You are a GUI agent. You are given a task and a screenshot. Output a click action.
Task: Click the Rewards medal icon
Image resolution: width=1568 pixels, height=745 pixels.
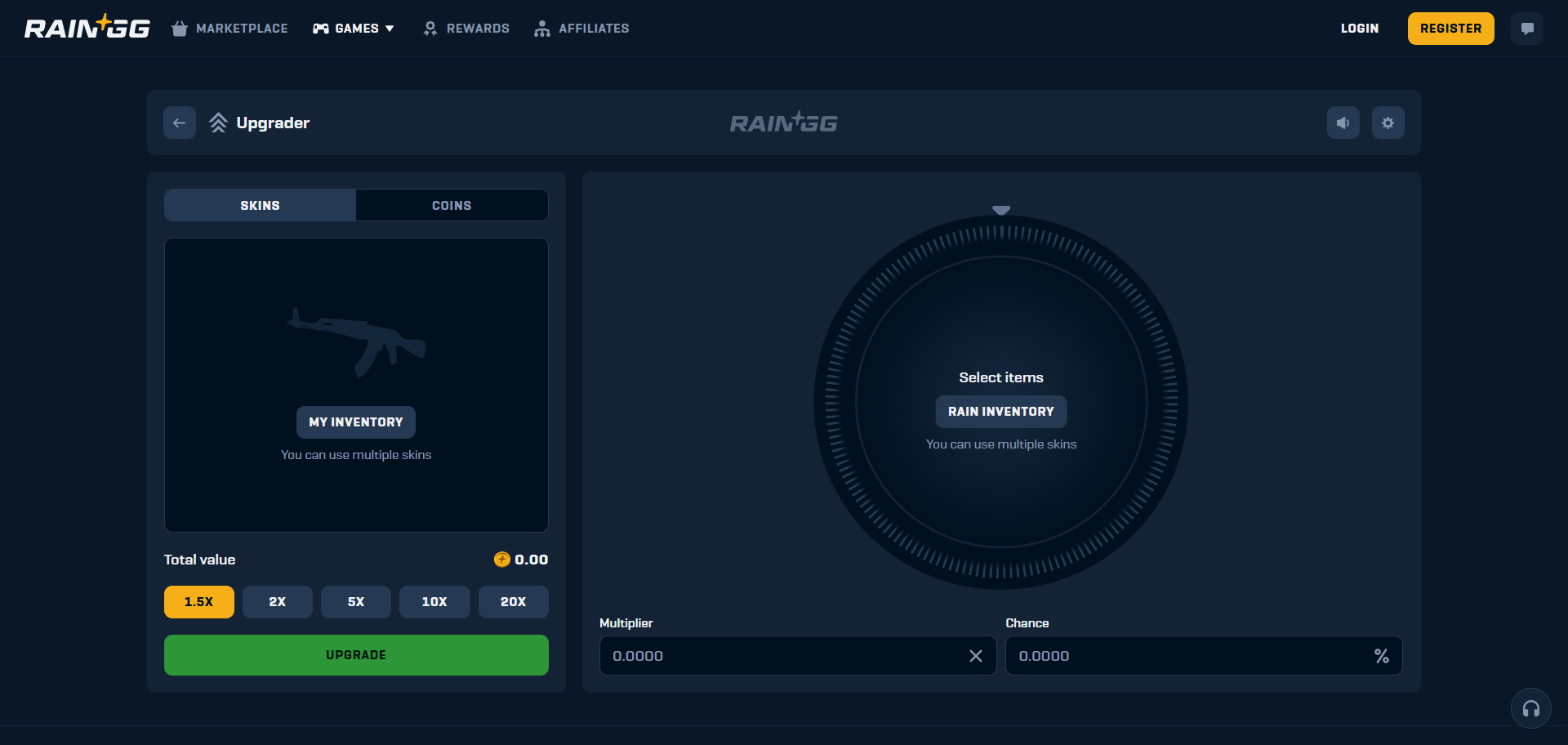[430, 29]
